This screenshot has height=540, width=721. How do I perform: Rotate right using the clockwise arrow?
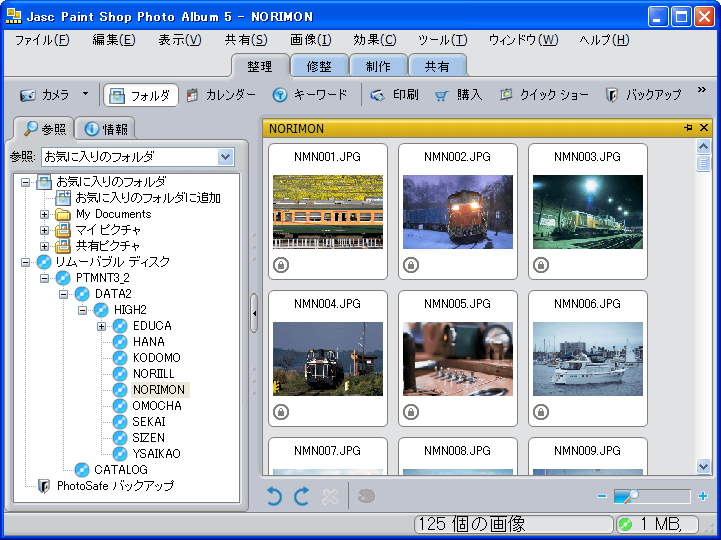[302, 497]
